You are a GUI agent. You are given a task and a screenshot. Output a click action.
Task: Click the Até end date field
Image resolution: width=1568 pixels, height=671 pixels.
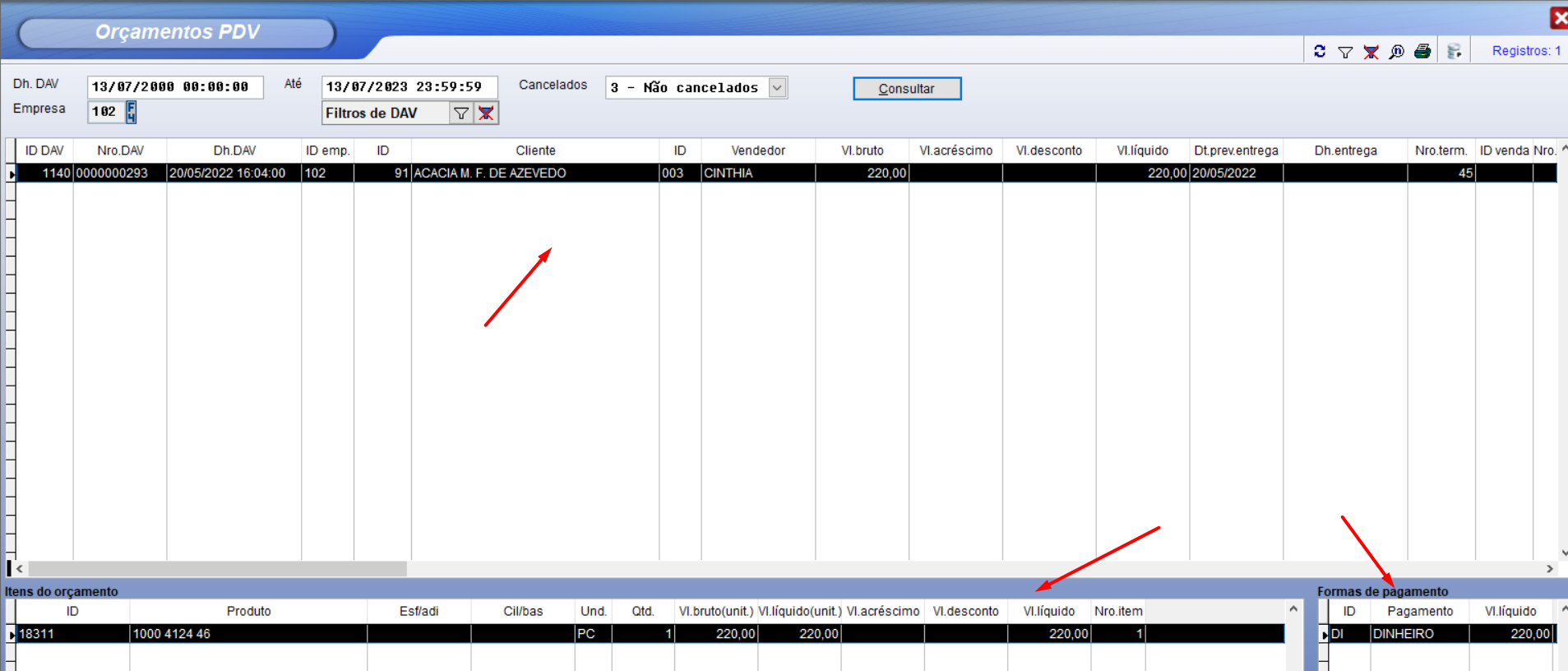pos(409,87)
